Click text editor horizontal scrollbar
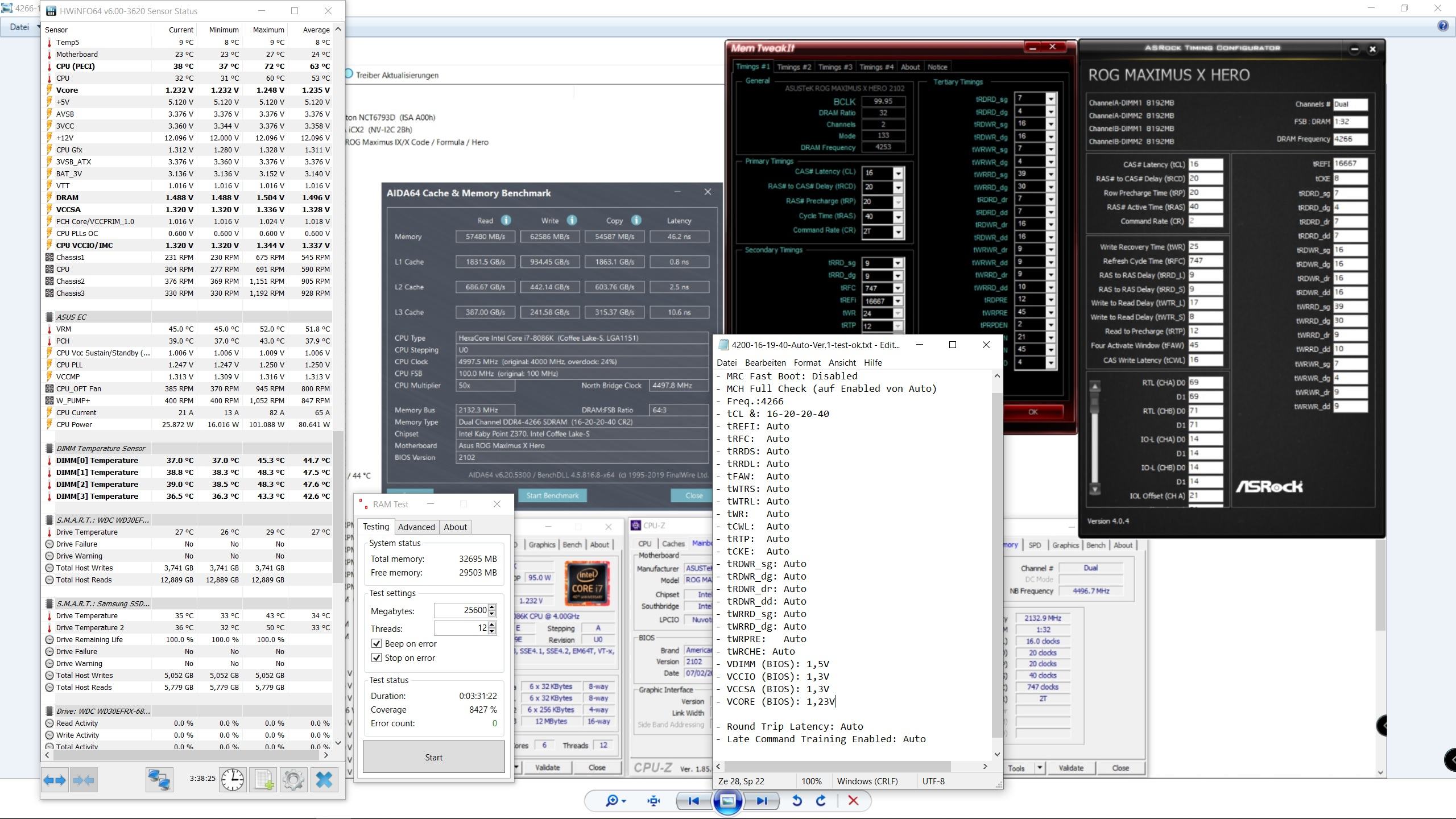 [837, 766]
